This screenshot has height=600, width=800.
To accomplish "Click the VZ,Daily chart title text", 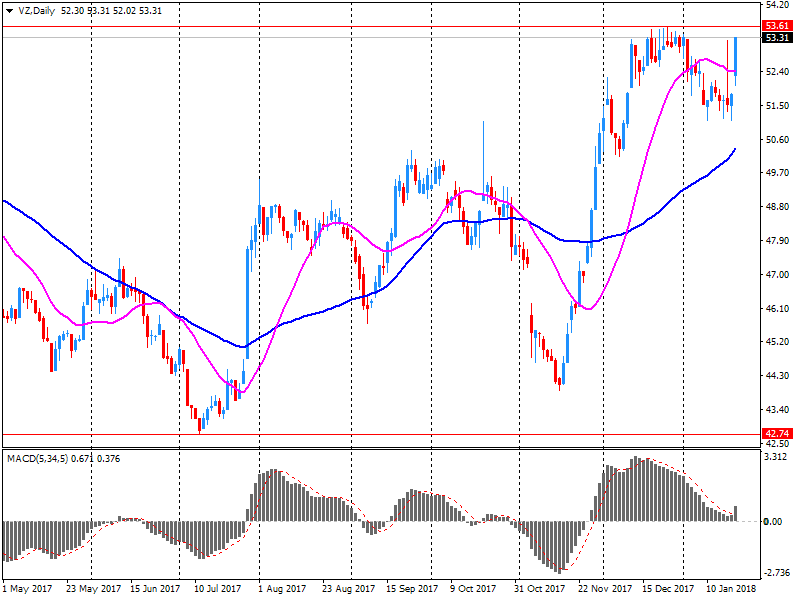I will (36, 11).
